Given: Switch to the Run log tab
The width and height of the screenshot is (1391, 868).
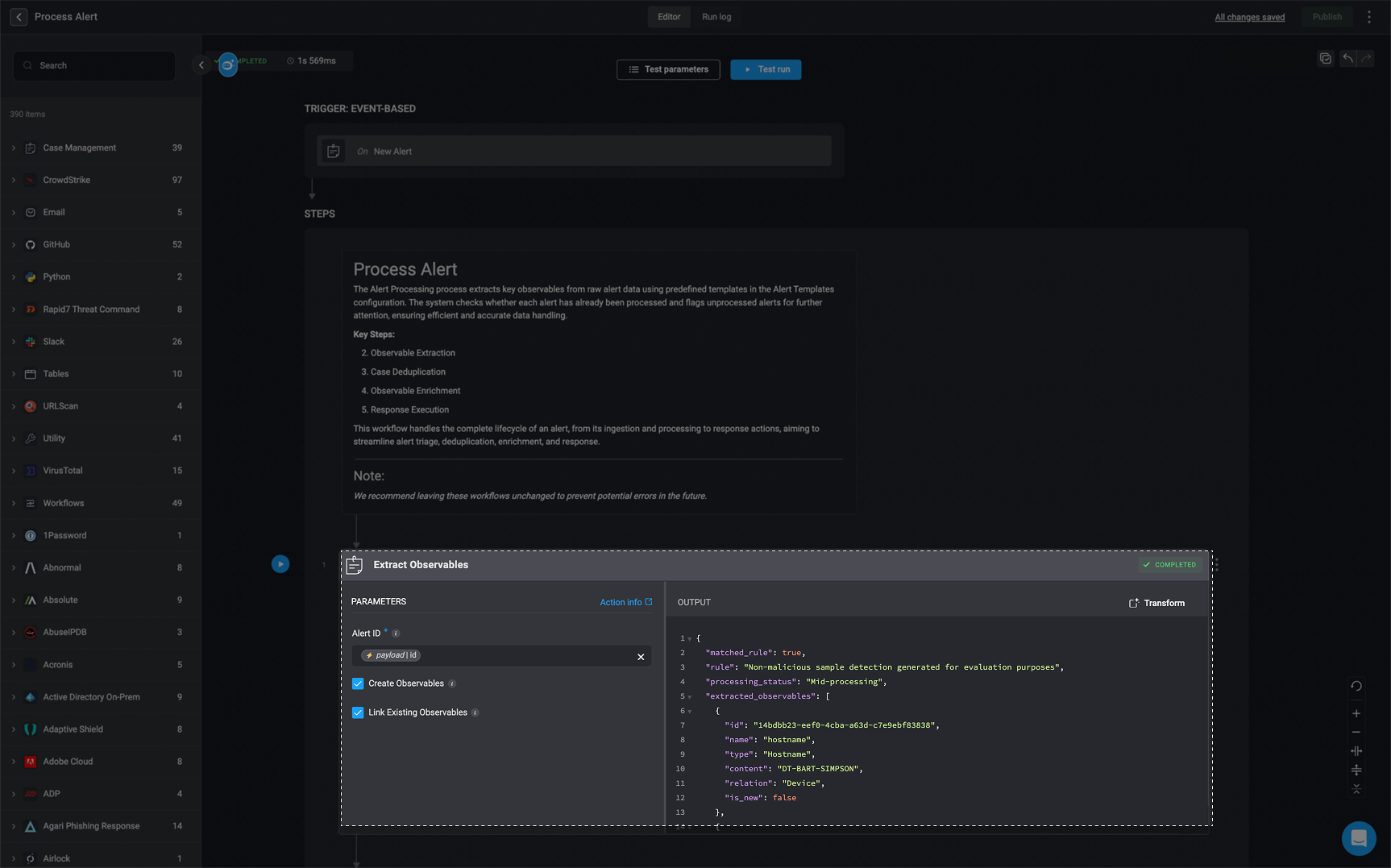Looking at the screenshot, I should (716, 17).
